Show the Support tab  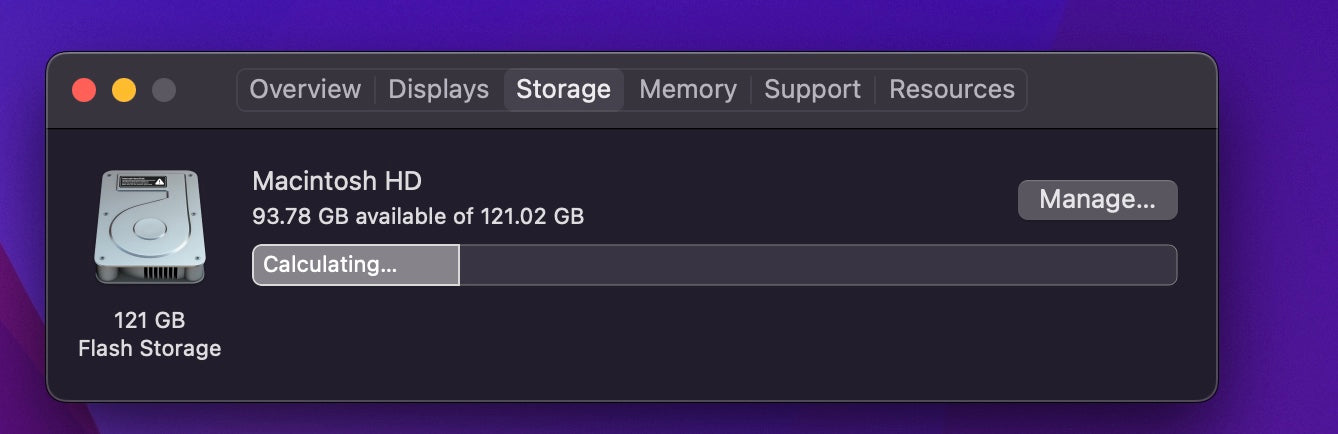[812, 89]
